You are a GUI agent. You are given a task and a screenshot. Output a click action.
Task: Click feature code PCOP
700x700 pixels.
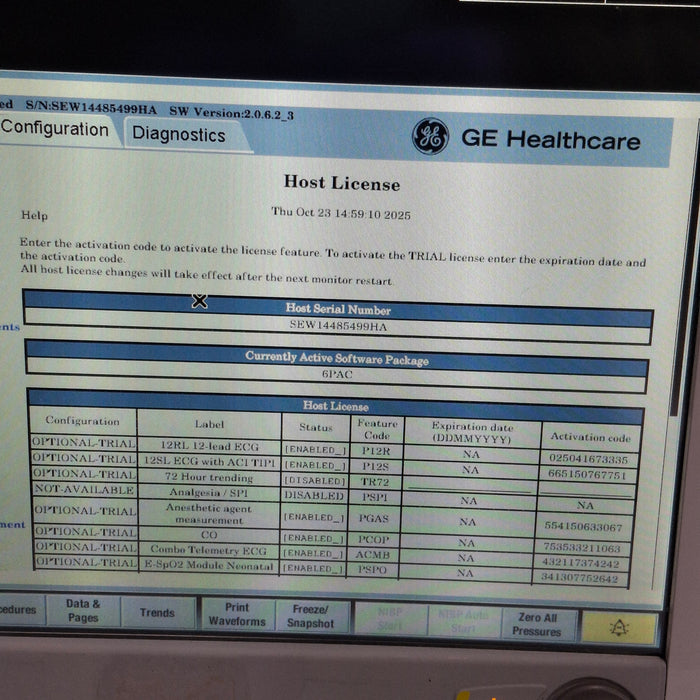pos(373,540)
